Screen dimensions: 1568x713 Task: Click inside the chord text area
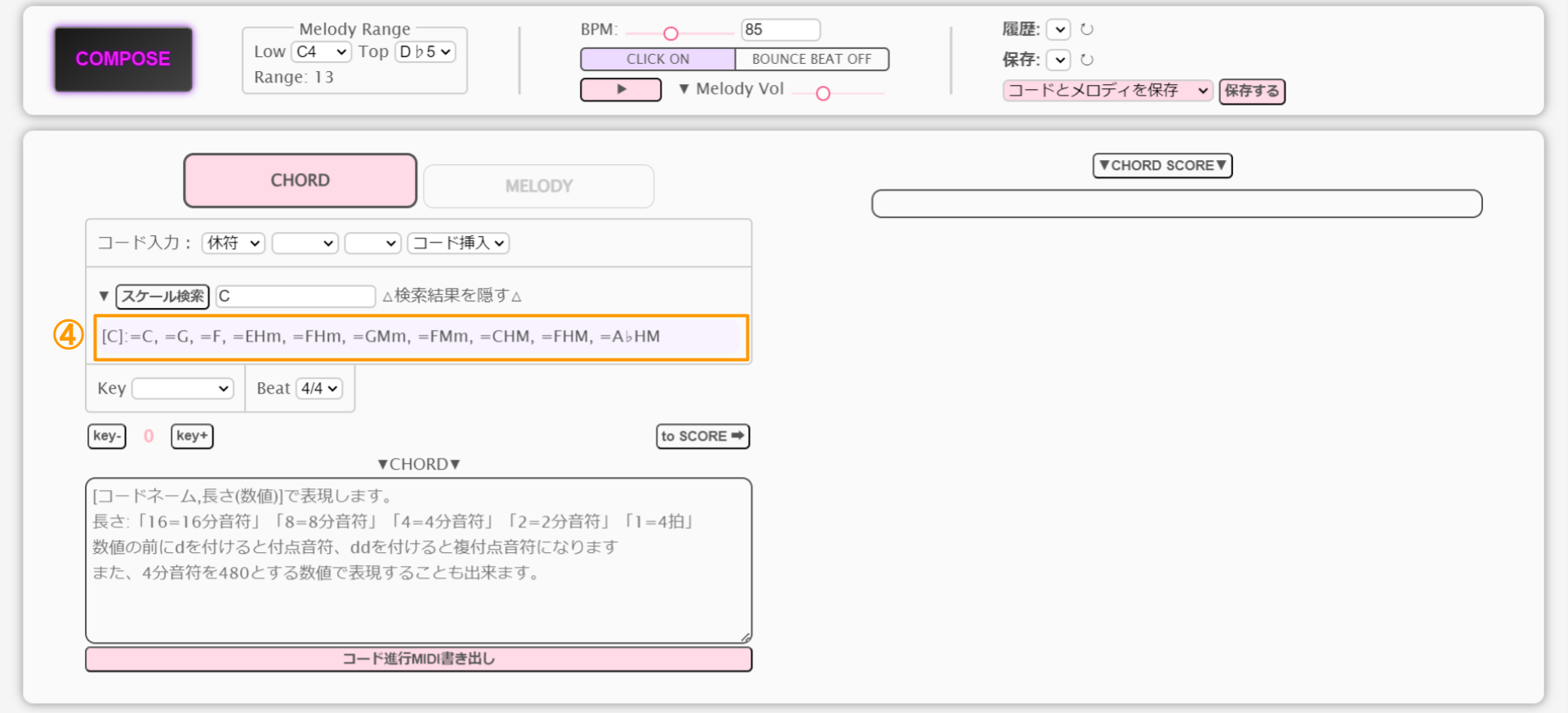pos(418,560)
